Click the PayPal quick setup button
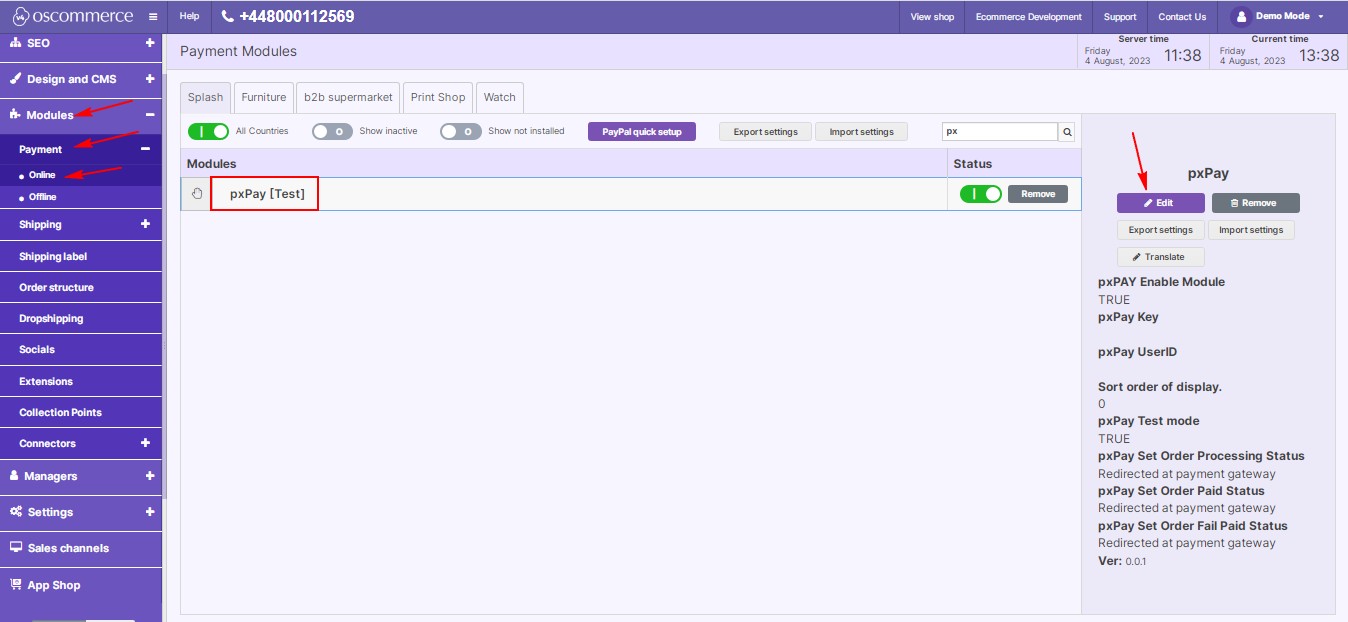Screen dimensions: 1348x622 click(642, 132)
